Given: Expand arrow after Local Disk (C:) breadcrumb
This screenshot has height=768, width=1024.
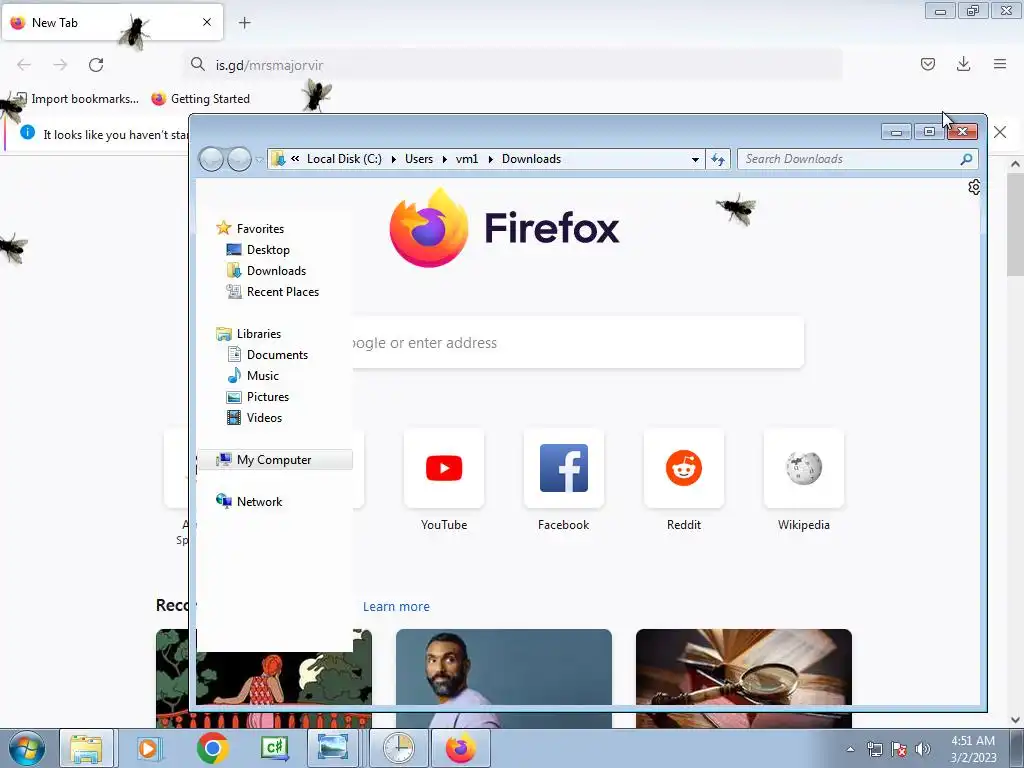Looking at the screenshot, I should pyautogui.click(x=394, y=159).
